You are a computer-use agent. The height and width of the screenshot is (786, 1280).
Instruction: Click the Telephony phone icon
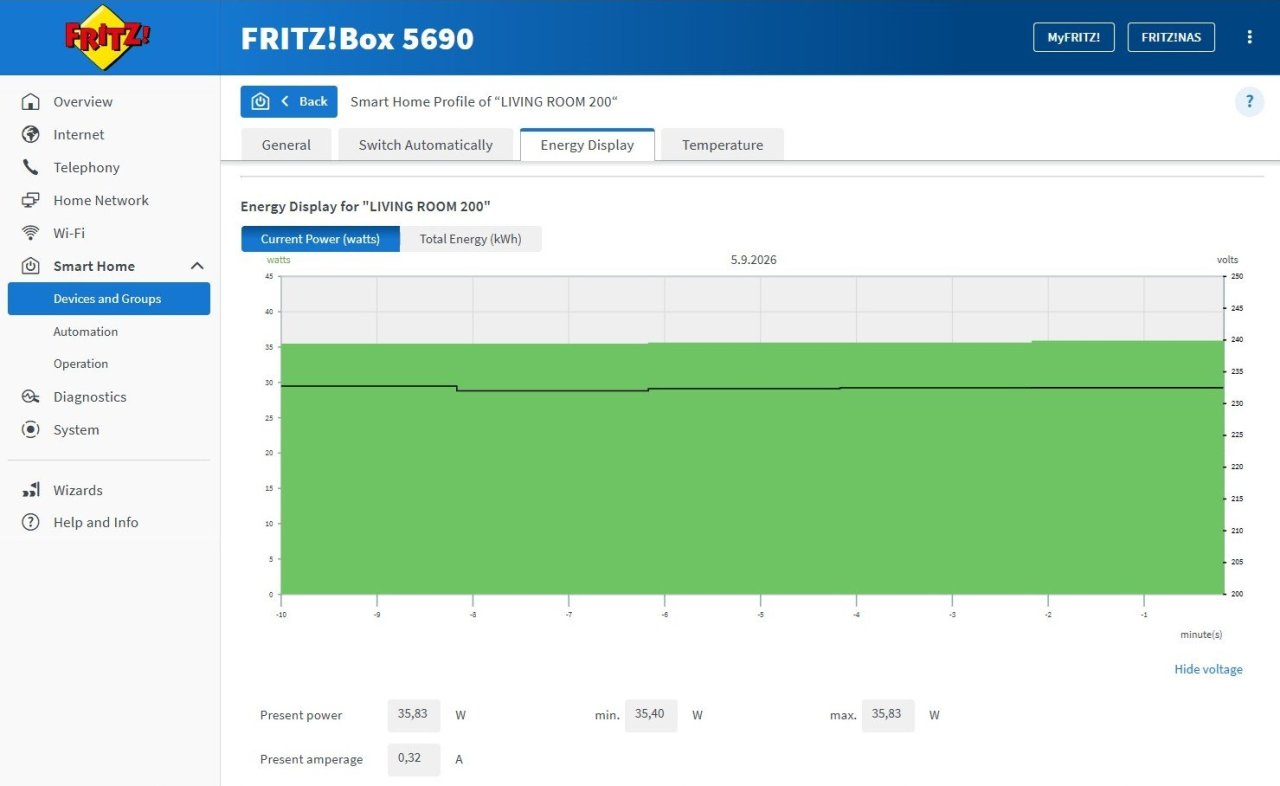pyautogui.click(x=31, y=168)
